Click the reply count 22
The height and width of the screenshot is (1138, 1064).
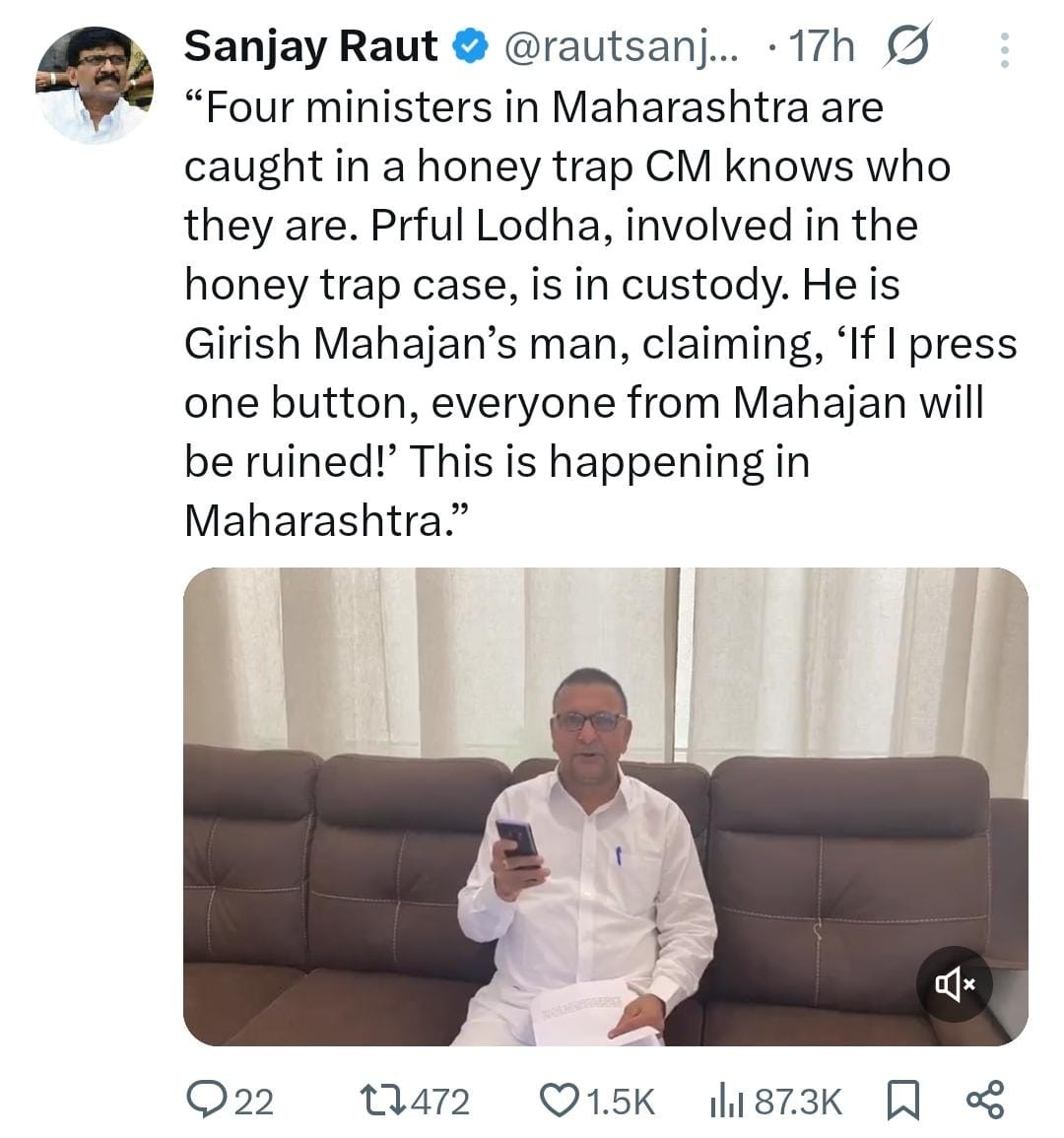click(x=254, y=1101)
